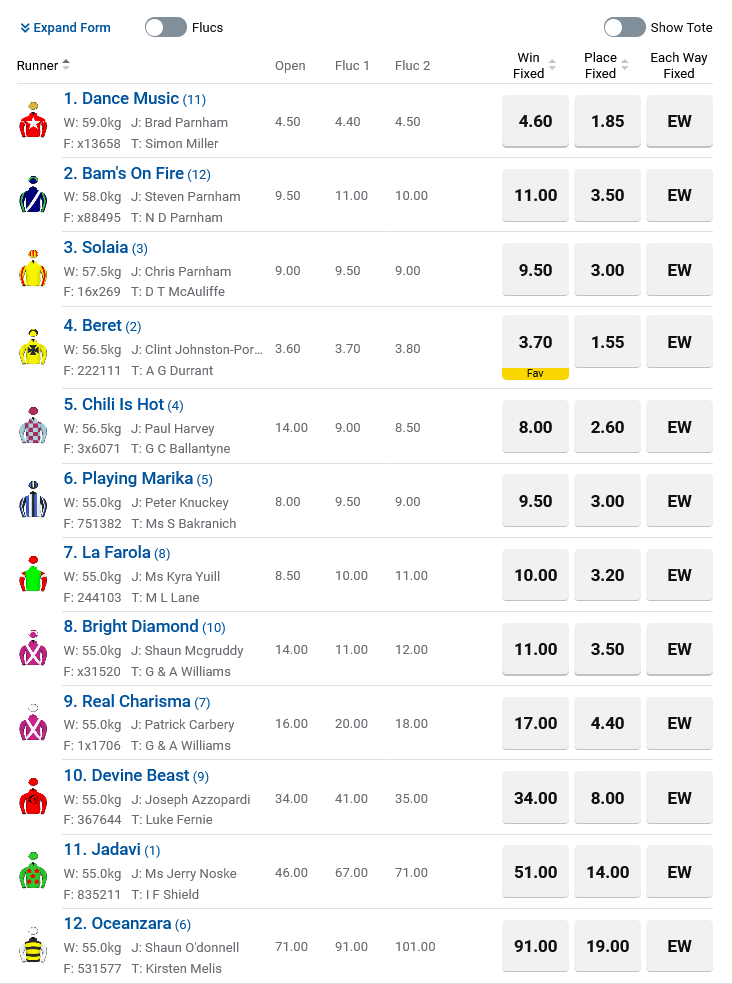Viewport: 732px width, 984px height.
Task: Click Oceanzara's yellow and black silk icon
Action: coord(33,946)
